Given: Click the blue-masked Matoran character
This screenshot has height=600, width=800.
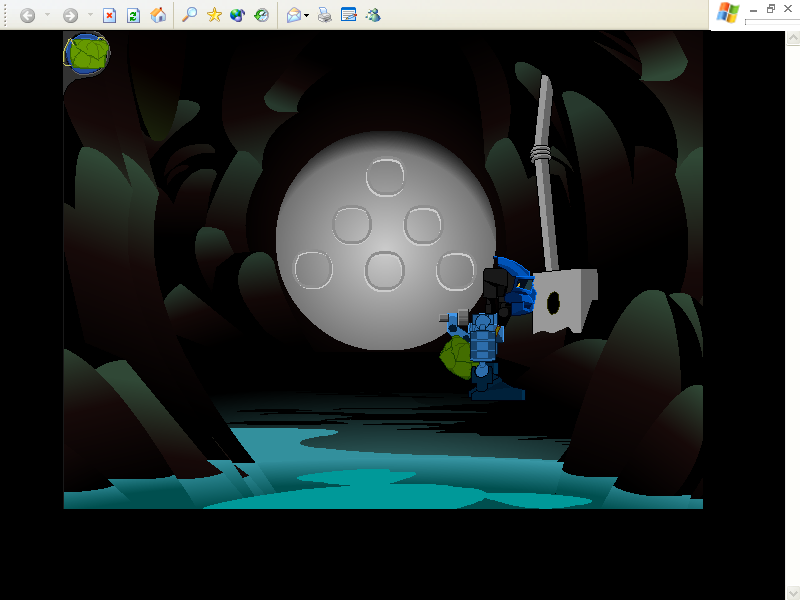Looking at the screenshot, I should [x=487, y=329].
